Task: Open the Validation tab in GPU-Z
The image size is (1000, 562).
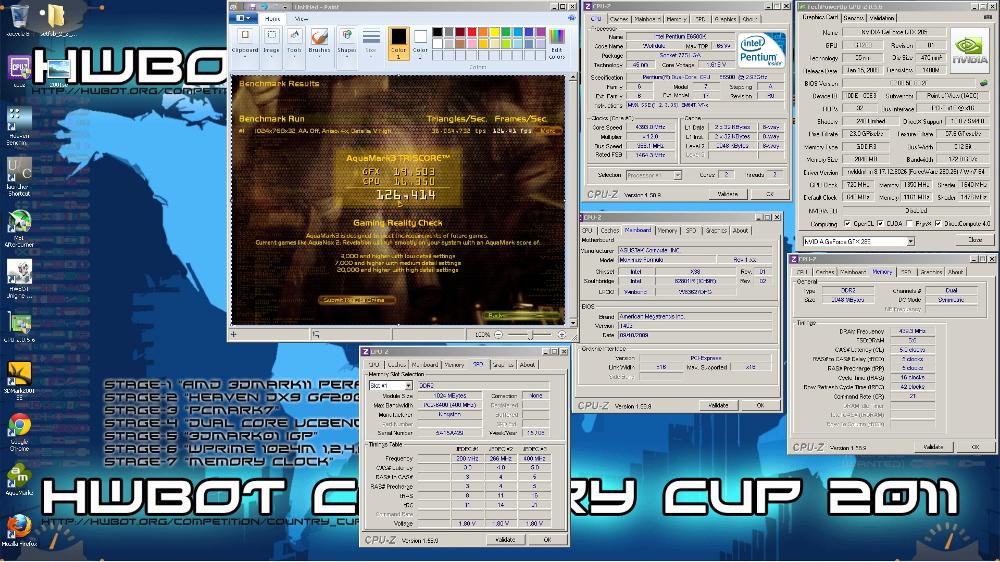Action: pos(882,18)
